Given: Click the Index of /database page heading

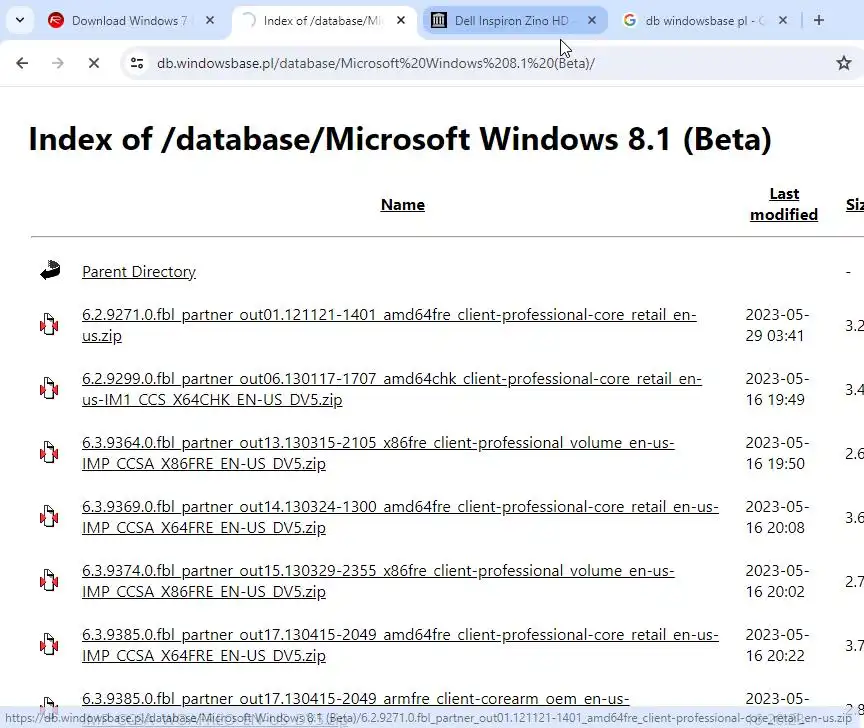Looking at the screenshot, I should click(x=400, y=139).
